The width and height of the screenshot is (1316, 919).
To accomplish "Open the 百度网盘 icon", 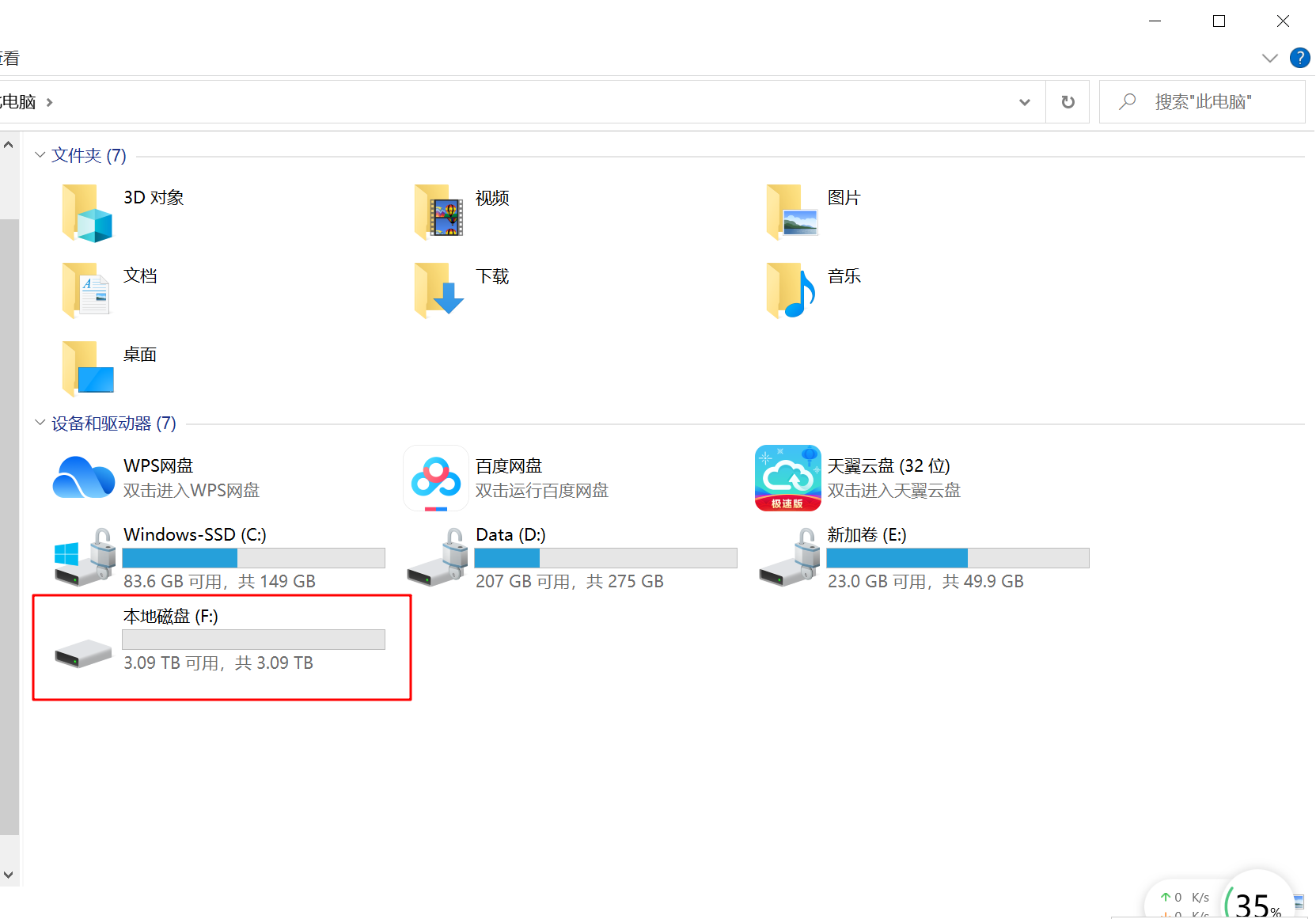I will [x=435, y=477].
